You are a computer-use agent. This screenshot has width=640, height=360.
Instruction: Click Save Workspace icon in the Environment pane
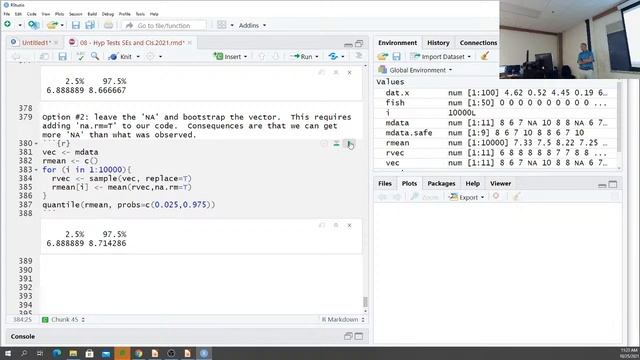(x=396, y=56)
